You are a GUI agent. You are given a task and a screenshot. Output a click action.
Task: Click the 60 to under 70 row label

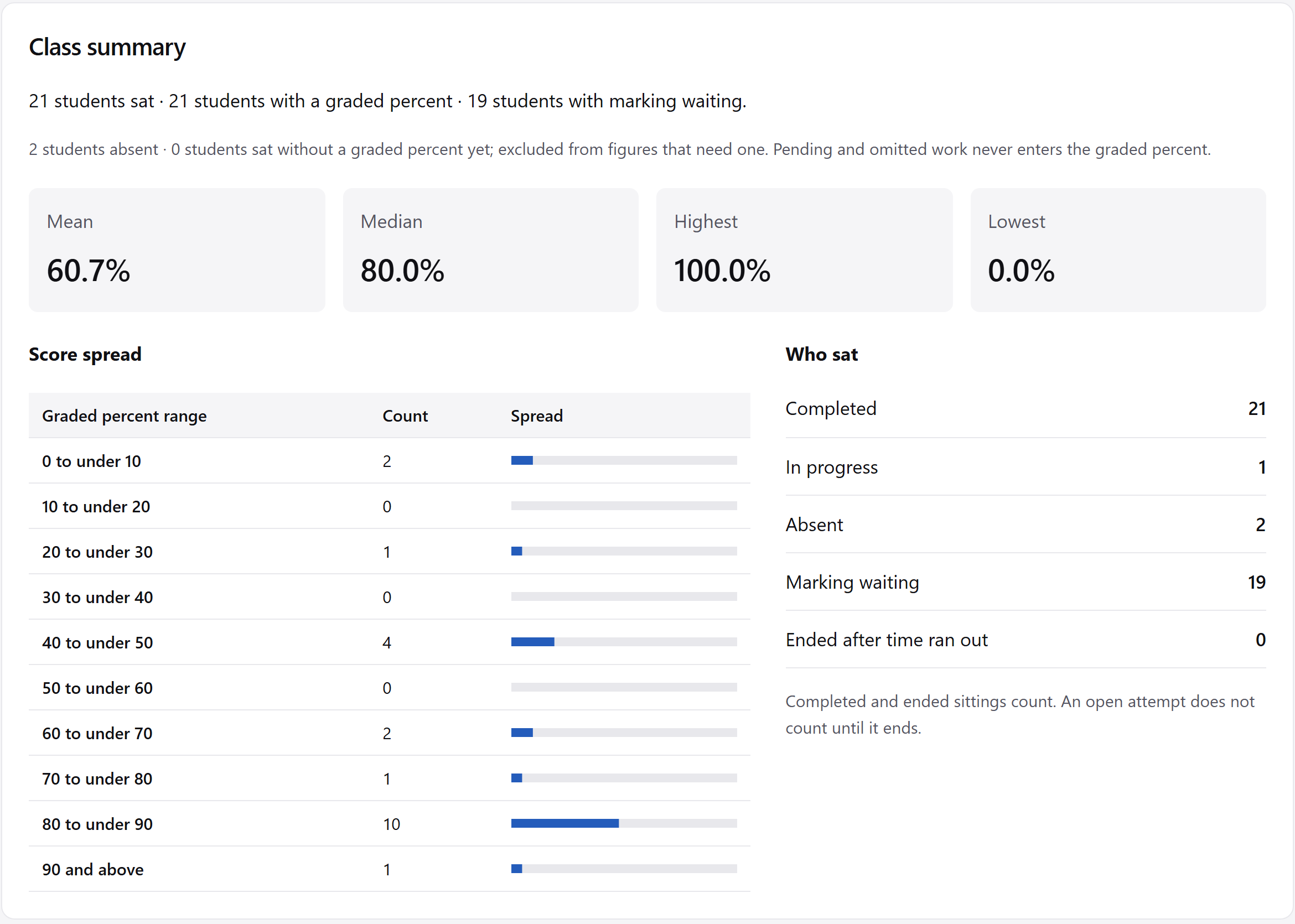click(x=97, y=734)
